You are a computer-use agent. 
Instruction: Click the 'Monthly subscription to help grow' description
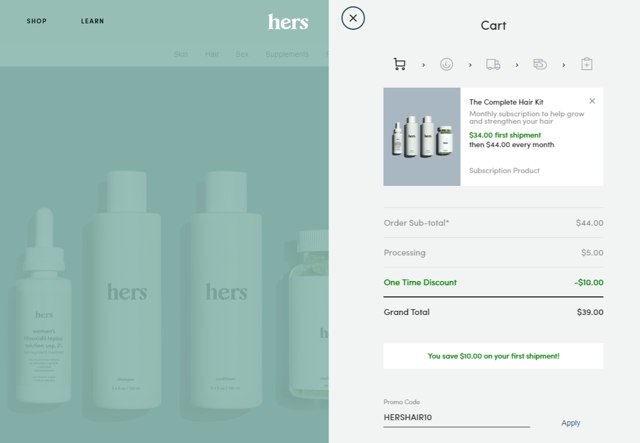click(x=527, y=118)
